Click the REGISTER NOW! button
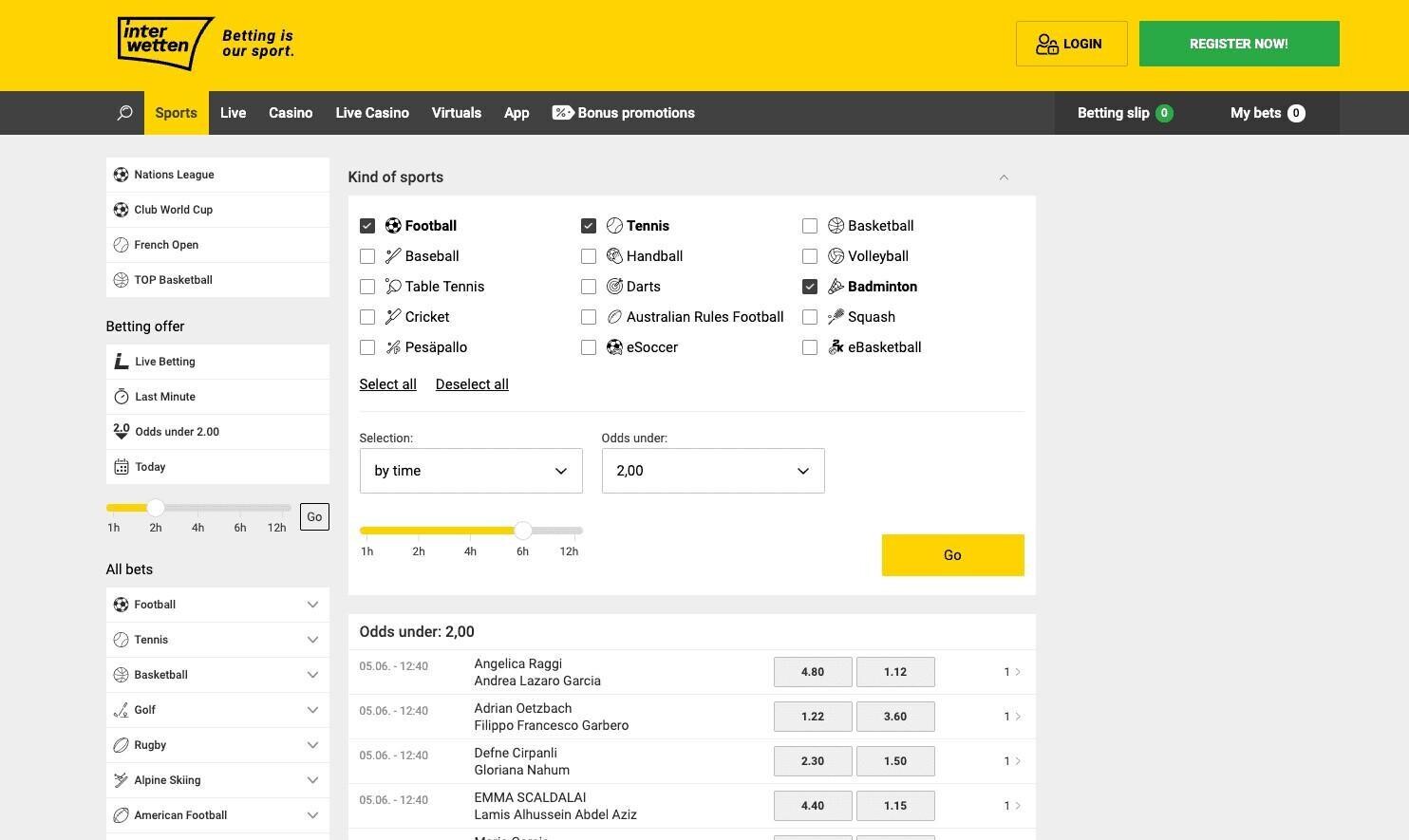Image resolution: width=1409 pixels, height=840 pixels. coord(1239,44)
